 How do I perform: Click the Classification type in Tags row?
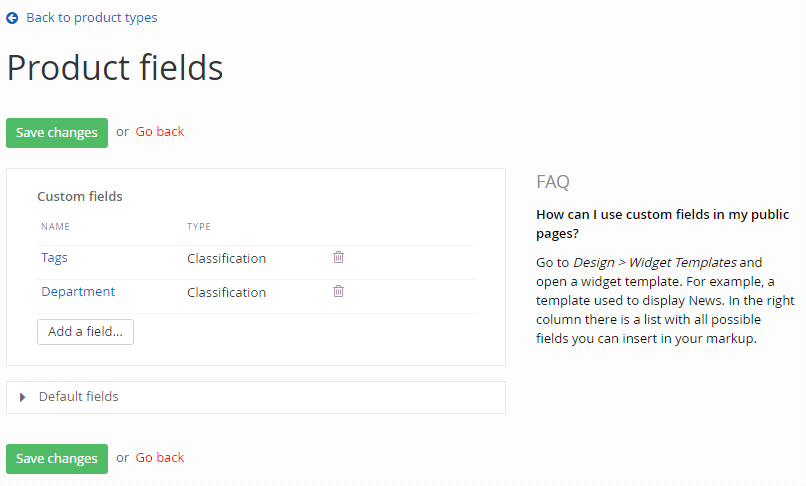point(227,258)
